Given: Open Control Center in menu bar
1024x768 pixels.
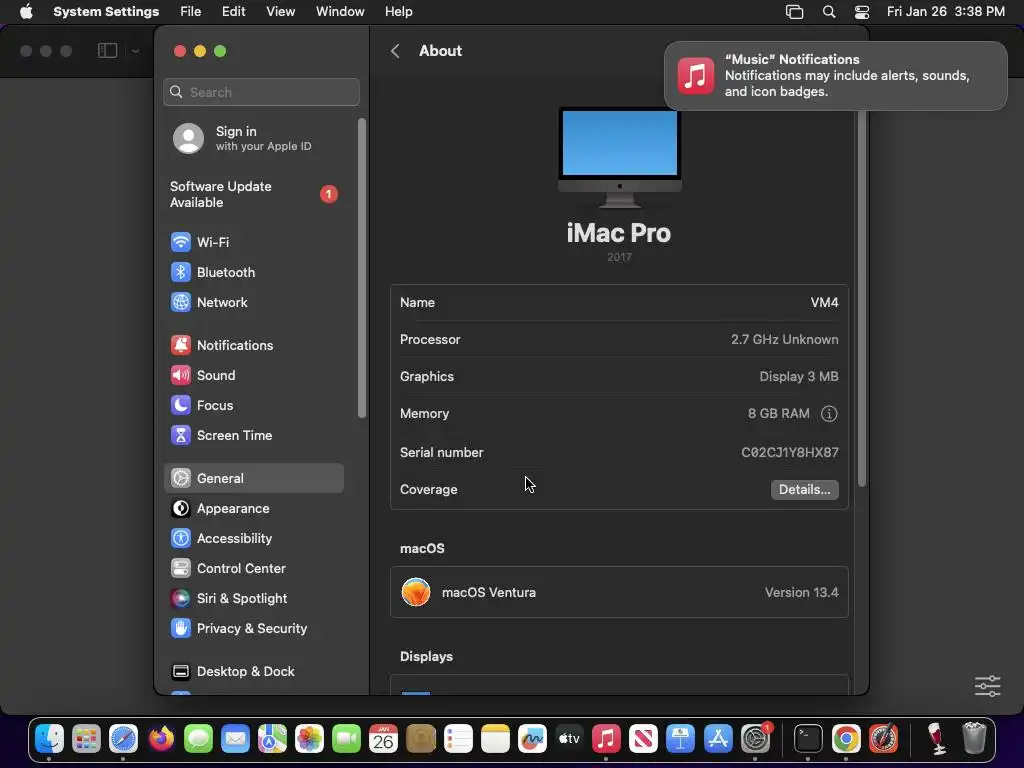Looking at the screenshot, I should coord(862,12).
